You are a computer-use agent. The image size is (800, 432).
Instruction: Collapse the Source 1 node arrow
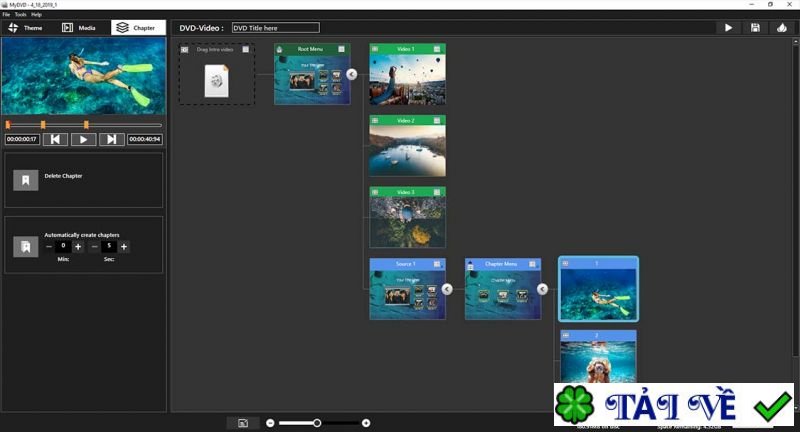point(447,289)
